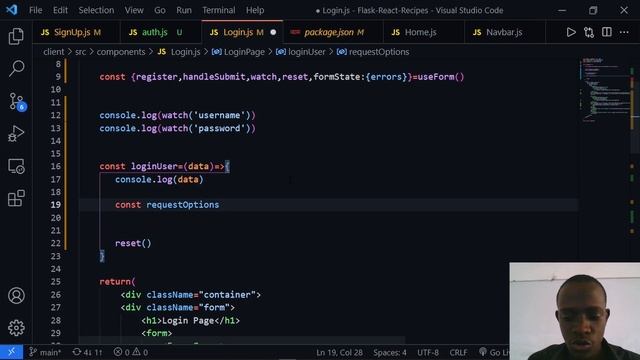The image size is (640, 360).
Task: Expand the loginUser breadcrumb symbol
Action: (x=301, y=52)
